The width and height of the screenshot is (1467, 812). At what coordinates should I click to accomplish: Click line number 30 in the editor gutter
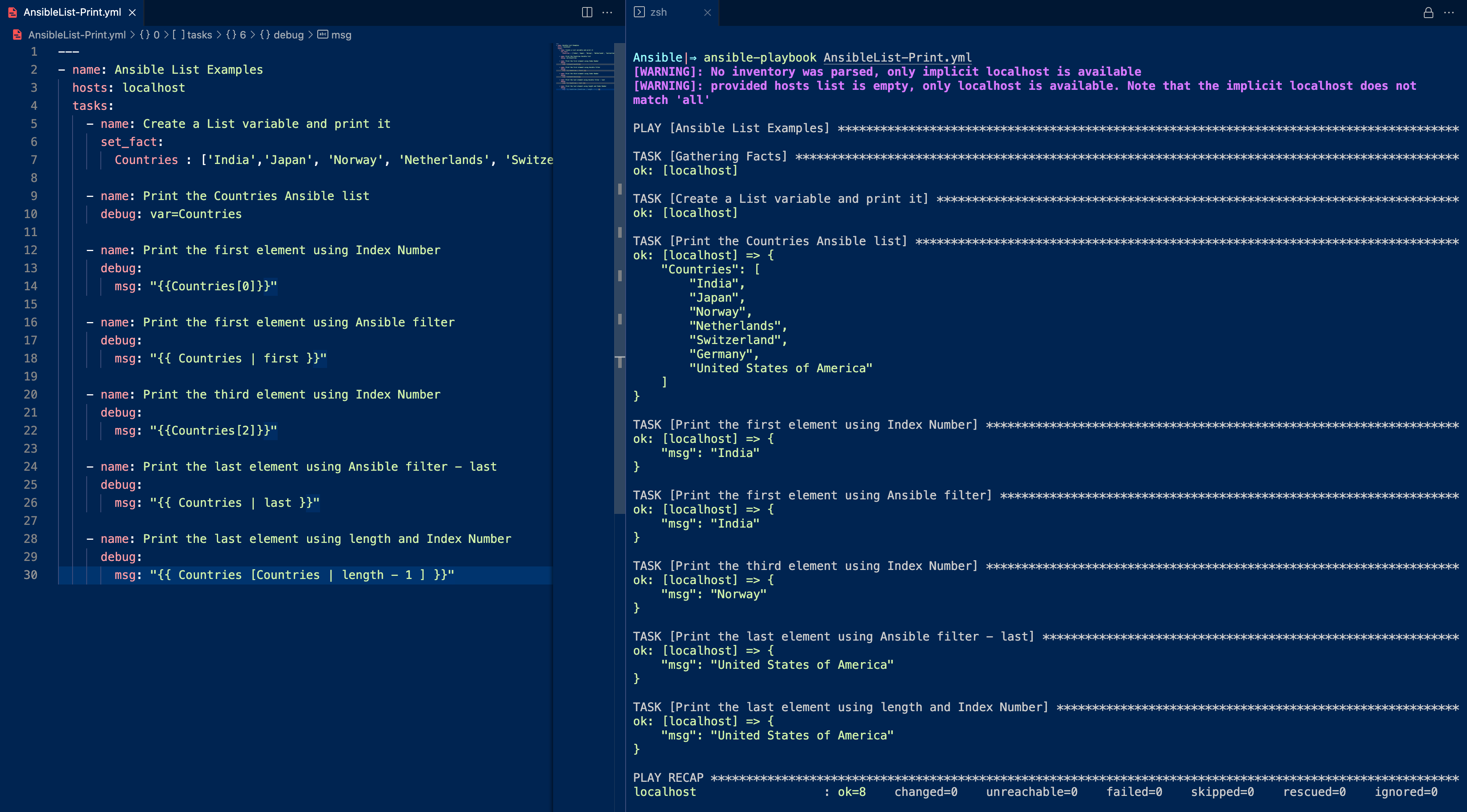(31, 575)
